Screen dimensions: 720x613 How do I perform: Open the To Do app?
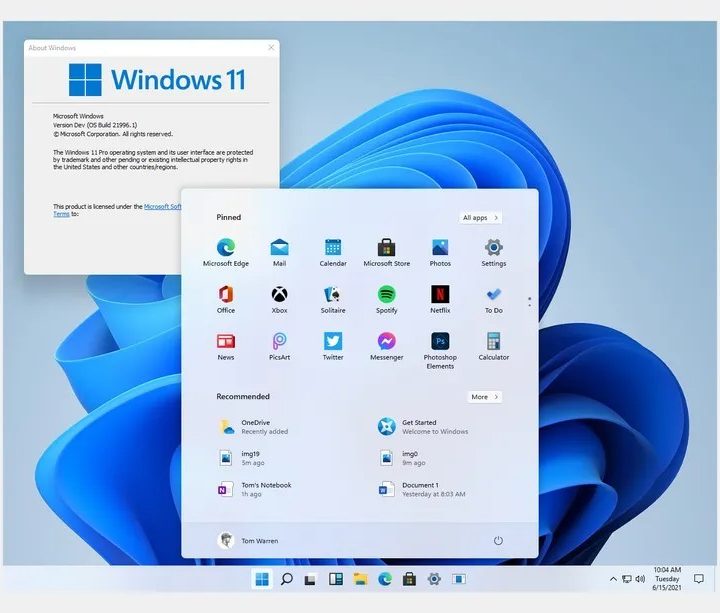click(494, 299)
